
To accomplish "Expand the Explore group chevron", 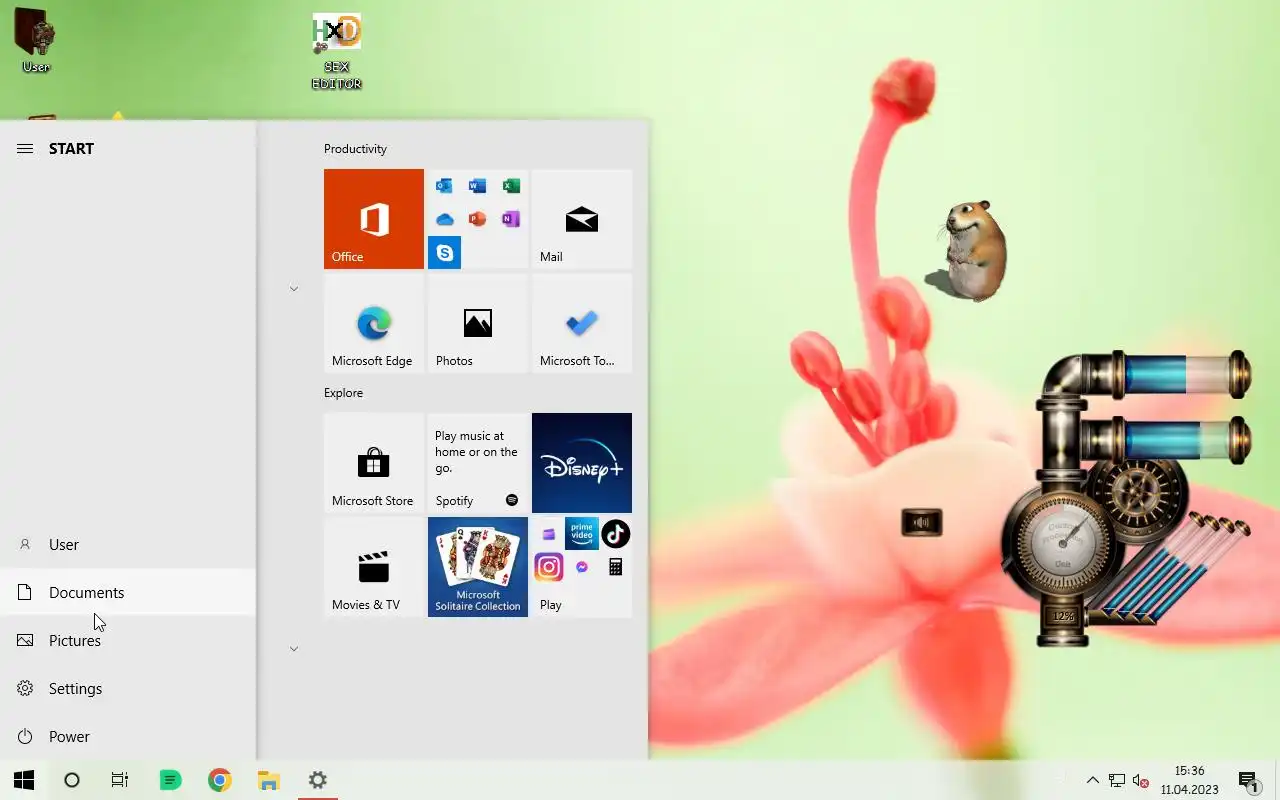I will point(294,649).
